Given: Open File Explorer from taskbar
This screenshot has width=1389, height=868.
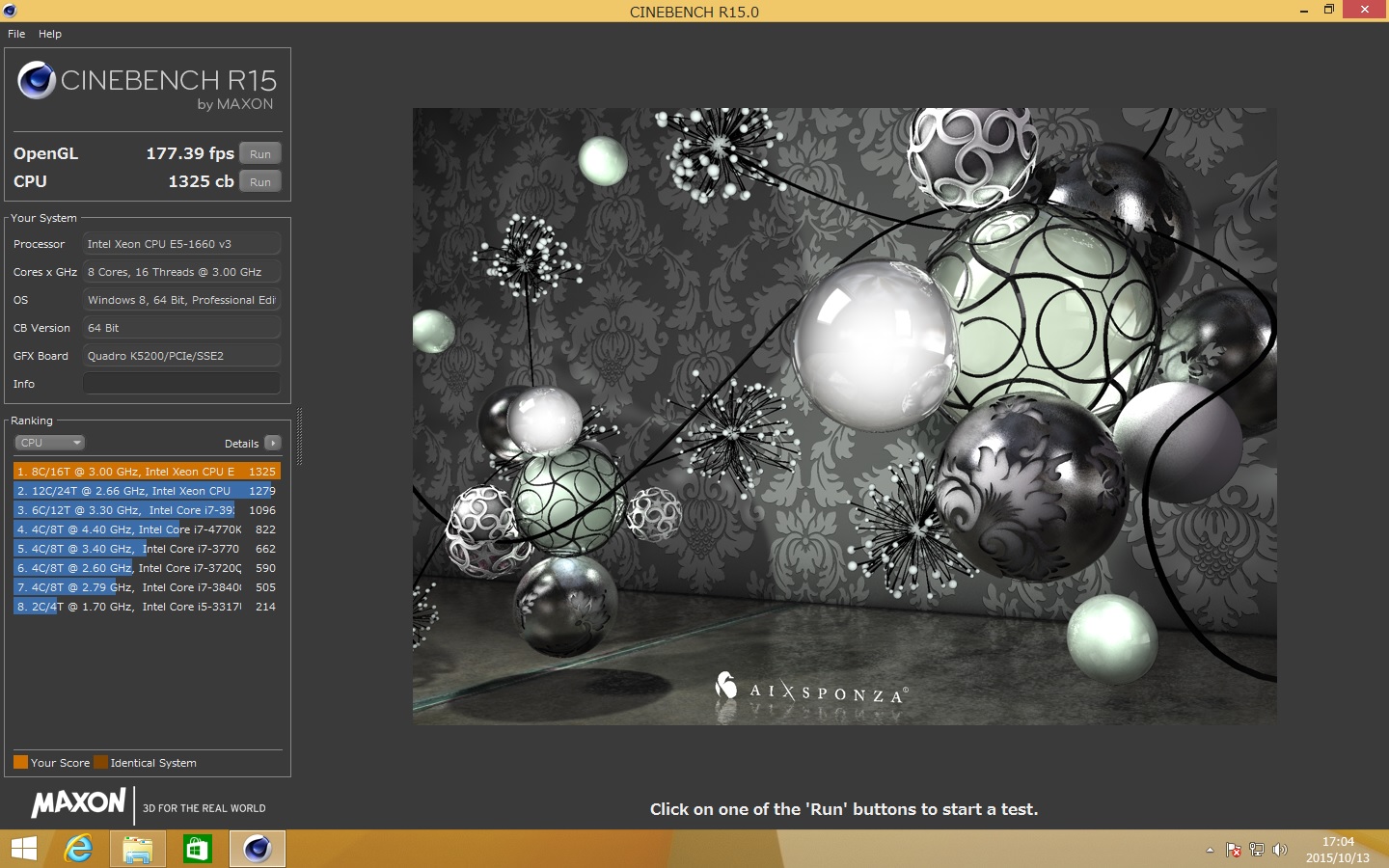Looking at the screenshot, I should tap(138, 849).
